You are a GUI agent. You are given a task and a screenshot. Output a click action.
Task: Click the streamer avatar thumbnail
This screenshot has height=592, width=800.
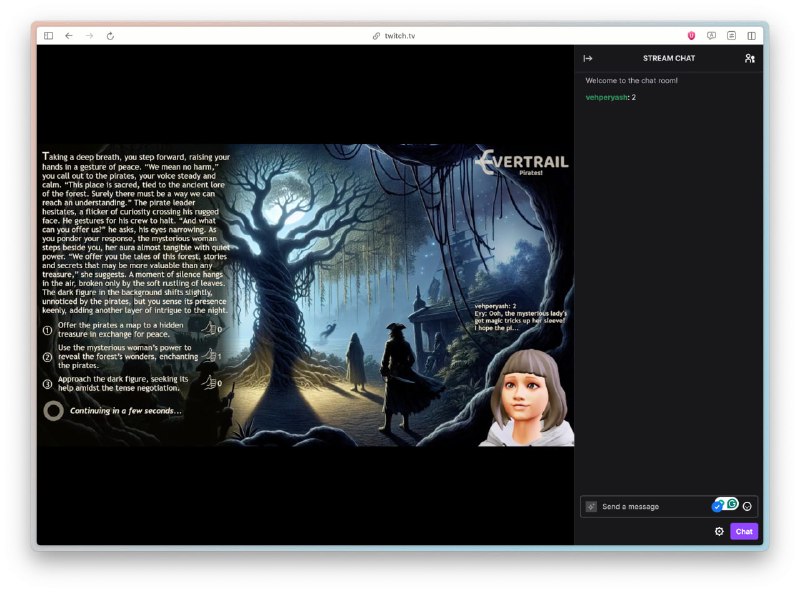527,396
